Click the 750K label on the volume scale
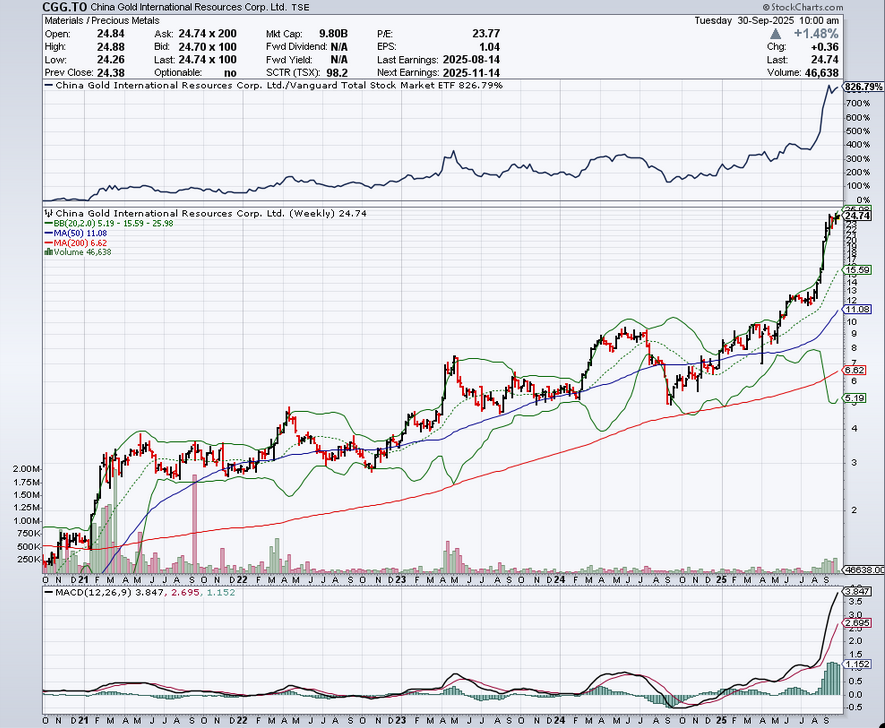This screenshot has width=885, height=728. click(x=28, y=533)
